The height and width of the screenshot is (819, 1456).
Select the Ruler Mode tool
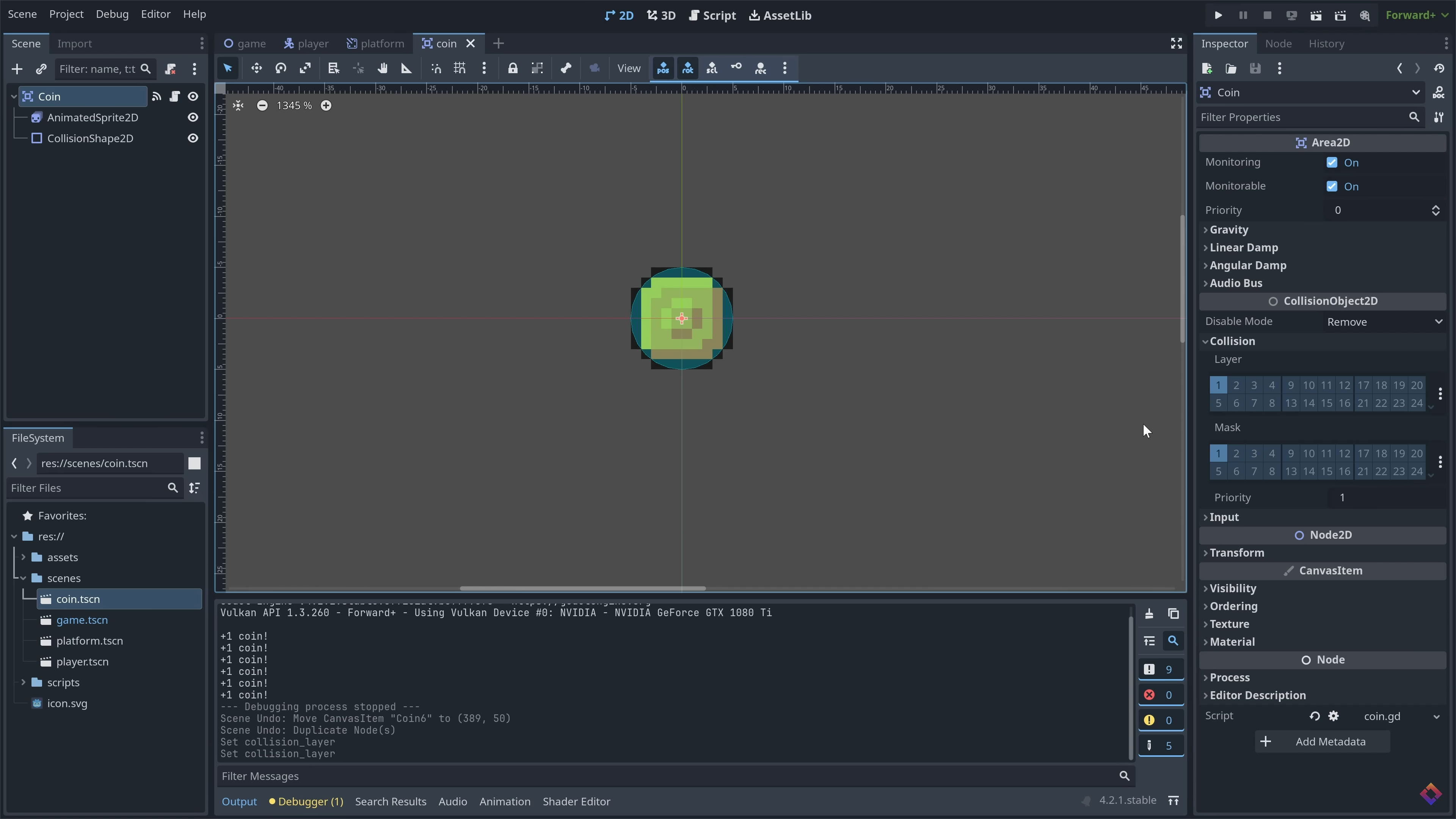[x=406, y=68]
